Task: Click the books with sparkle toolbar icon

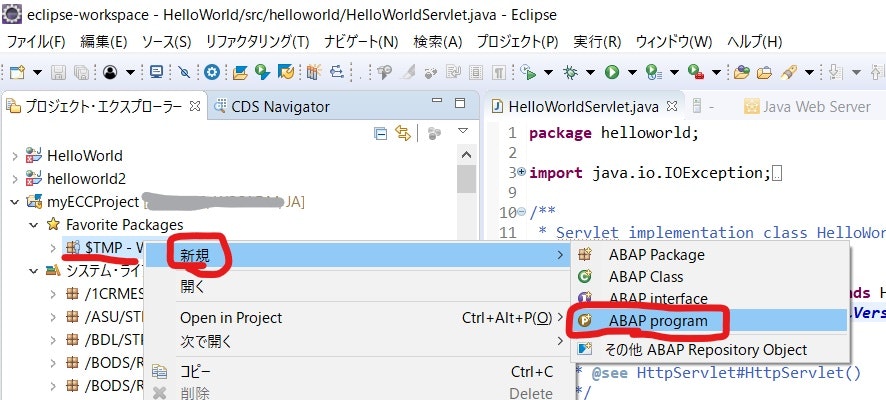Action: click(314, 72)
